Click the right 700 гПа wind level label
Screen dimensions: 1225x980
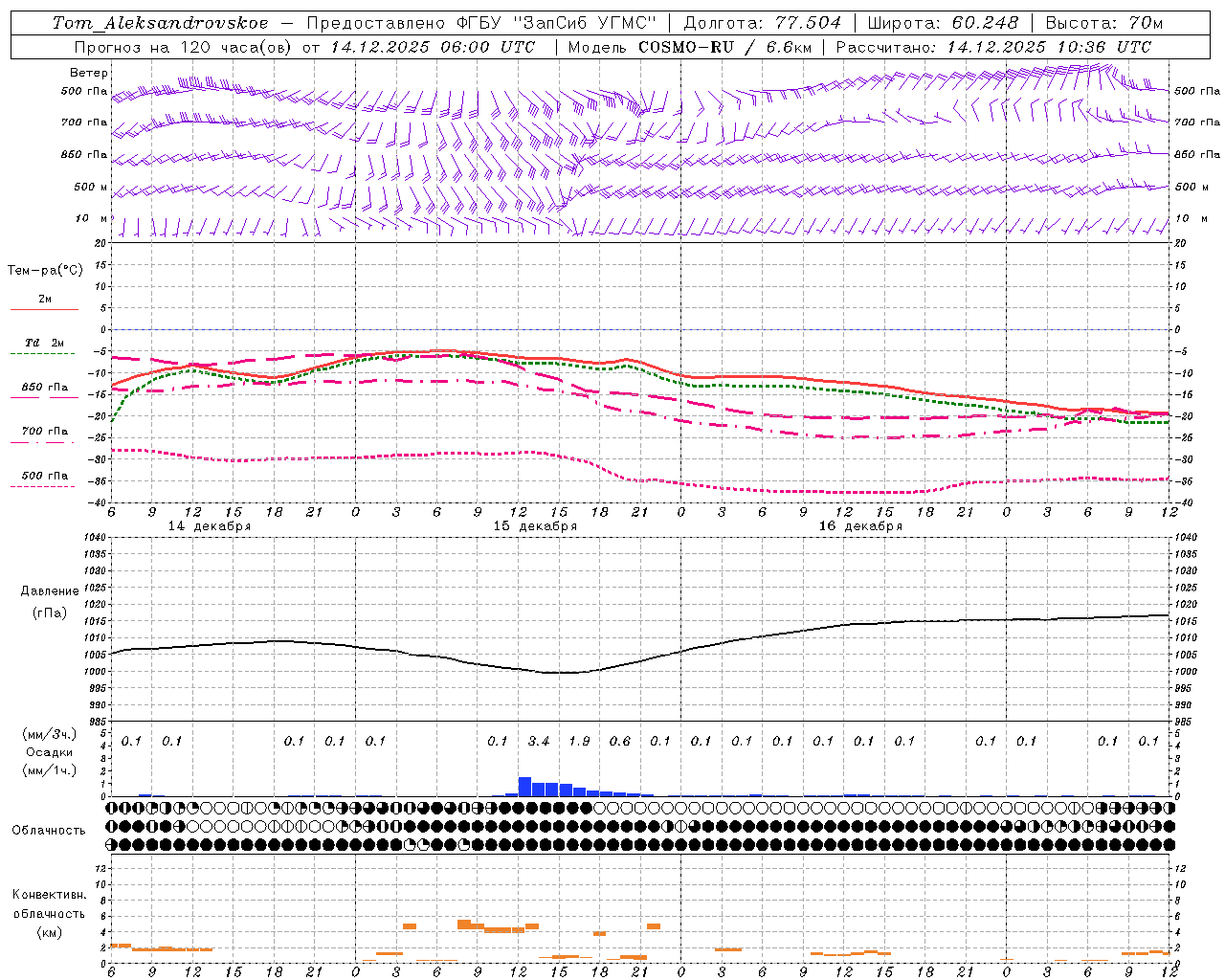click(1197, 122)
